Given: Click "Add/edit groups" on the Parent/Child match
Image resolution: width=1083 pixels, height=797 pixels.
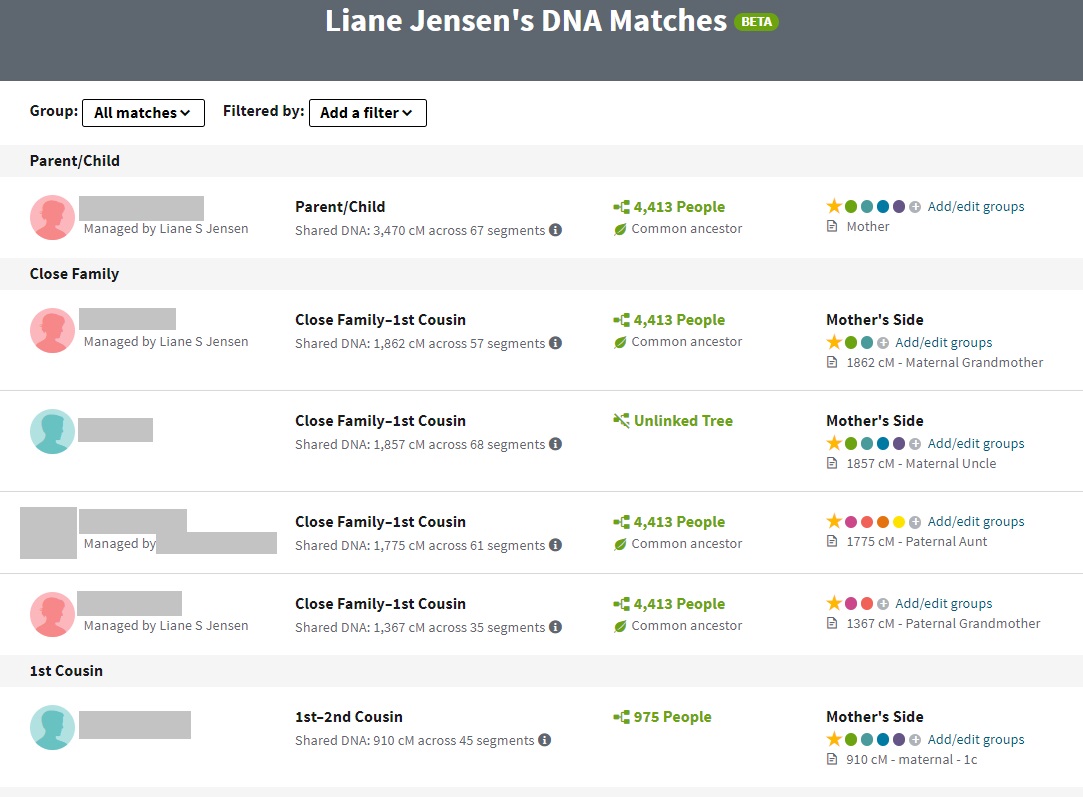Looking at the screenshot, I should coord(976,206).
